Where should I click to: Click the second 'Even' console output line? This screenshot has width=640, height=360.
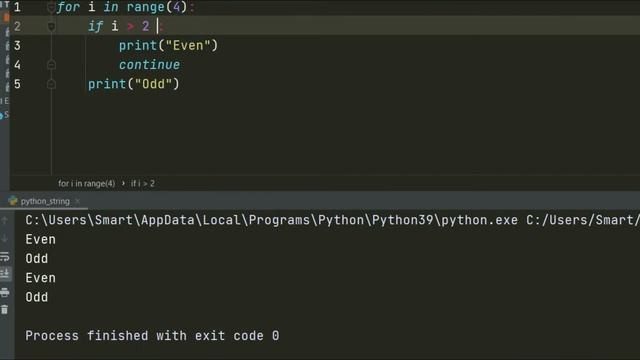point(40,278)
